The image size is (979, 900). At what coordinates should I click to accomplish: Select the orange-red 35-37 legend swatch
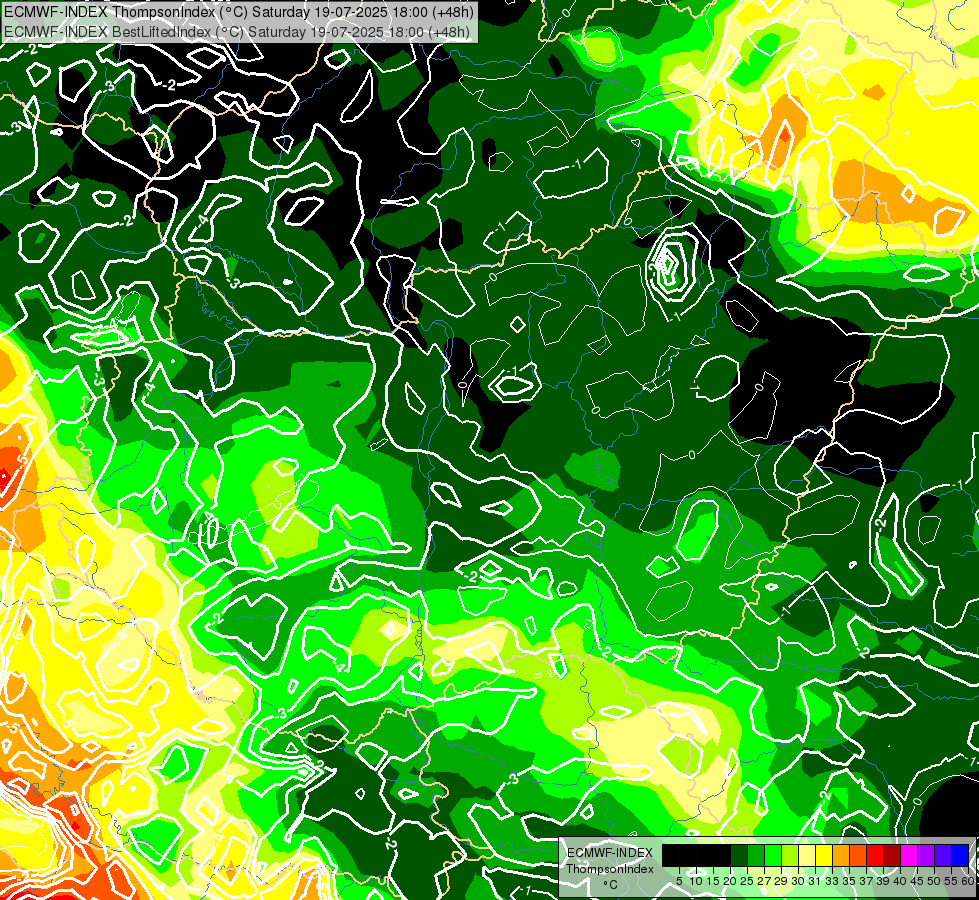tap(858, 855)
